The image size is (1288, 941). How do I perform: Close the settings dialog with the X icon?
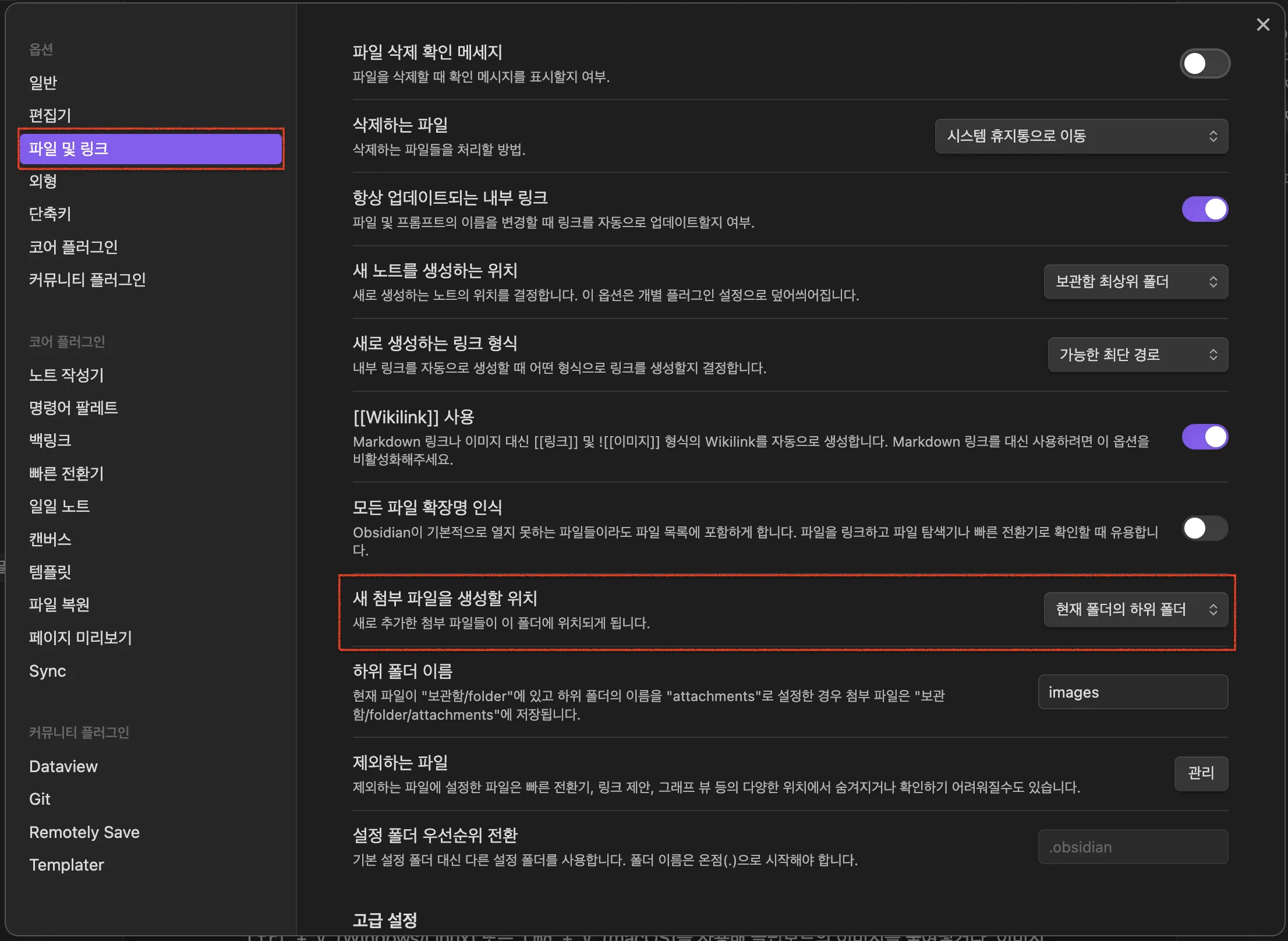click(1263, 24)
